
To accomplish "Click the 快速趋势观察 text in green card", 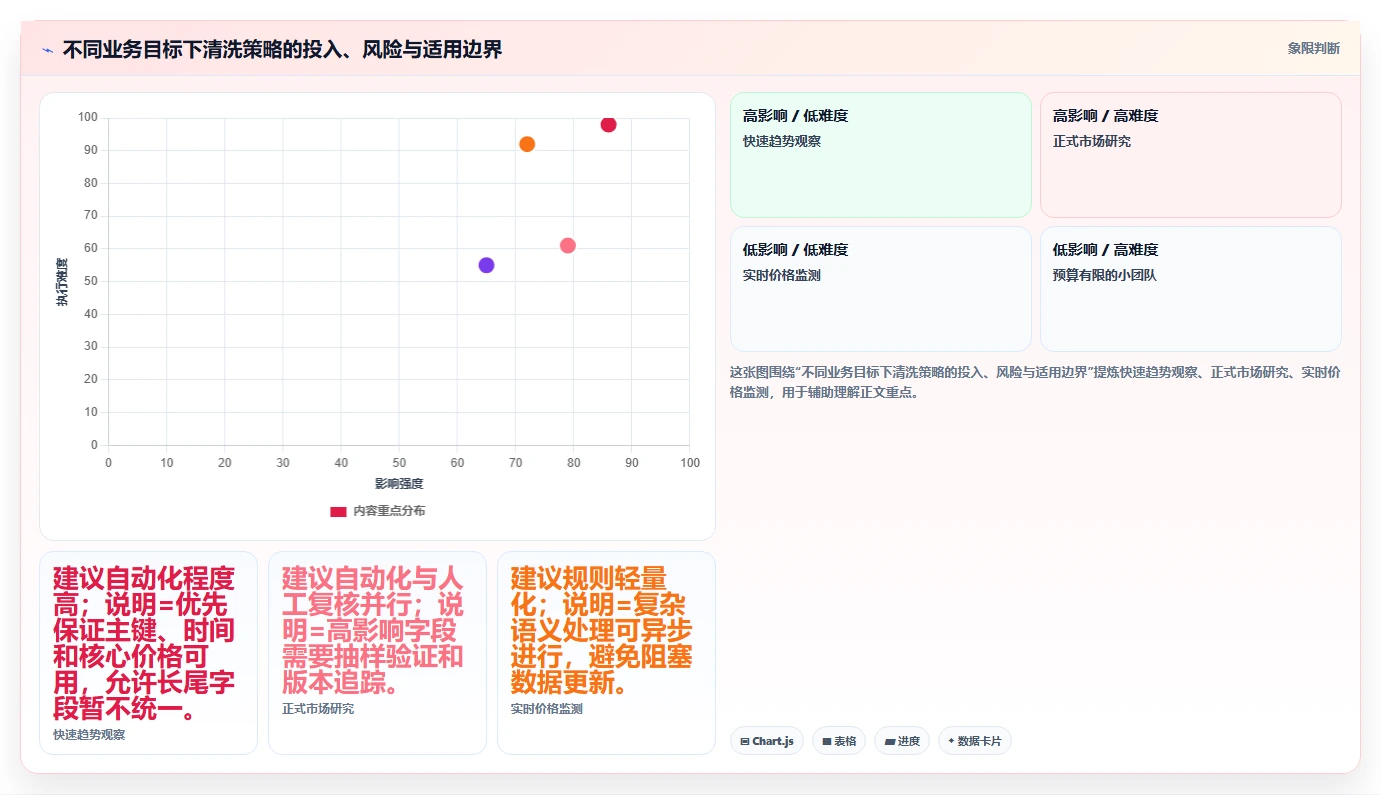I will (x=782, y=142).
